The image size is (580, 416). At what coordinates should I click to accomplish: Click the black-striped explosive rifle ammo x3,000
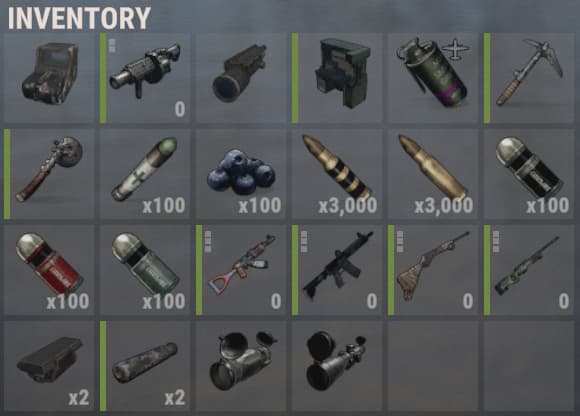[x=337, y=174]
